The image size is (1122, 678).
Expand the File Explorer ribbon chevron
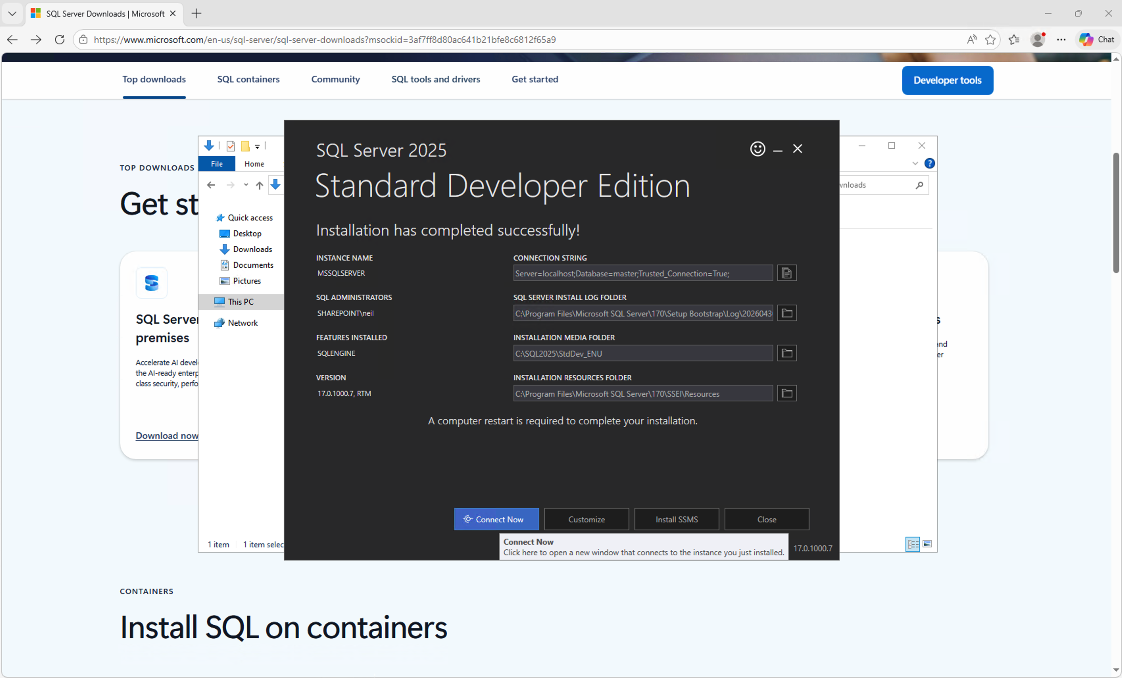915,164
